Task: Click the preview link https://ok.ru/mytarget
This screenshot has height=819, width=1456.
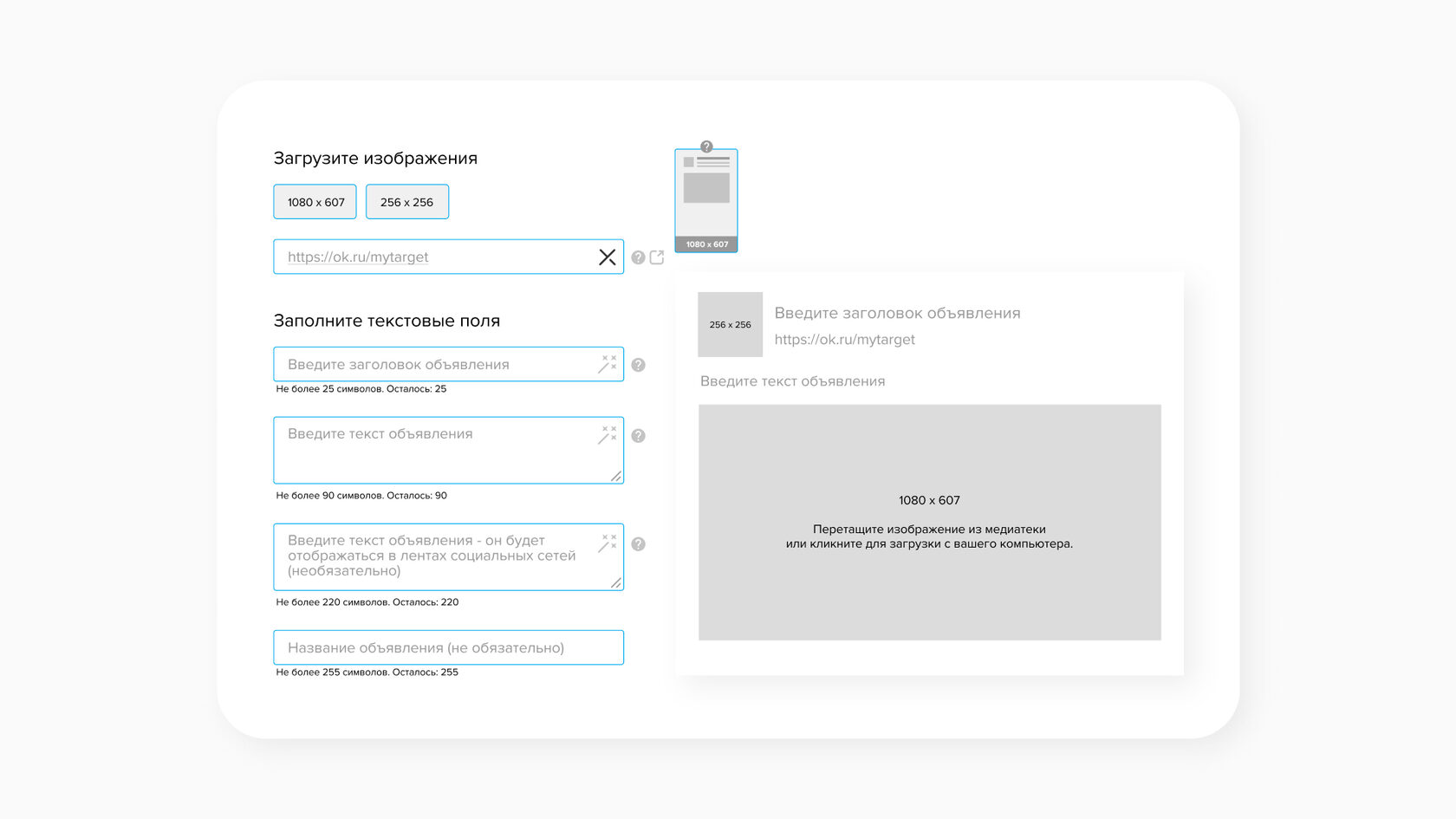Action: coord(844,340)
